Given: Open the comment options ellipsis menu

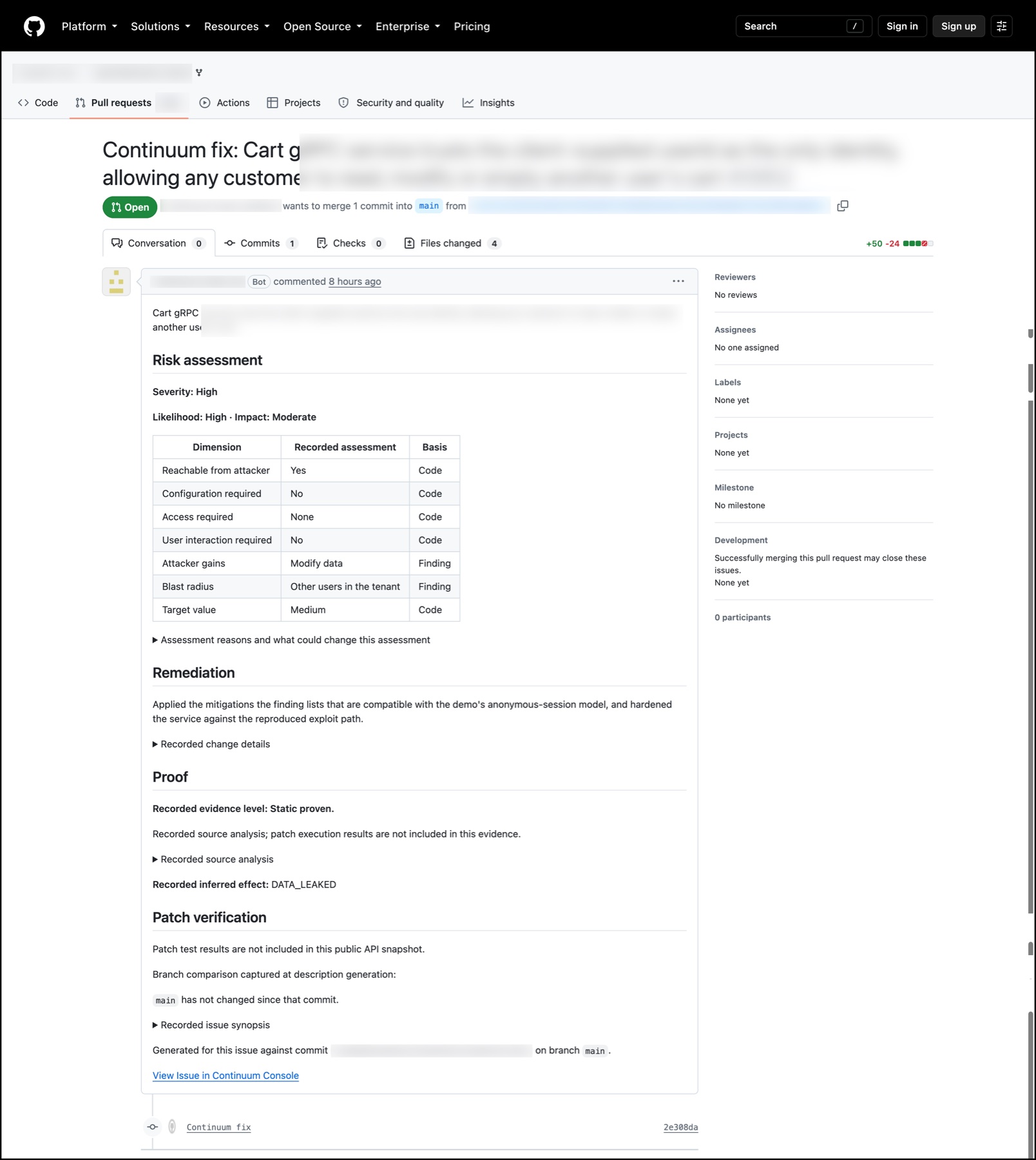Looking at the screenshot, I should pyautogui.click(x=678, y=282).
